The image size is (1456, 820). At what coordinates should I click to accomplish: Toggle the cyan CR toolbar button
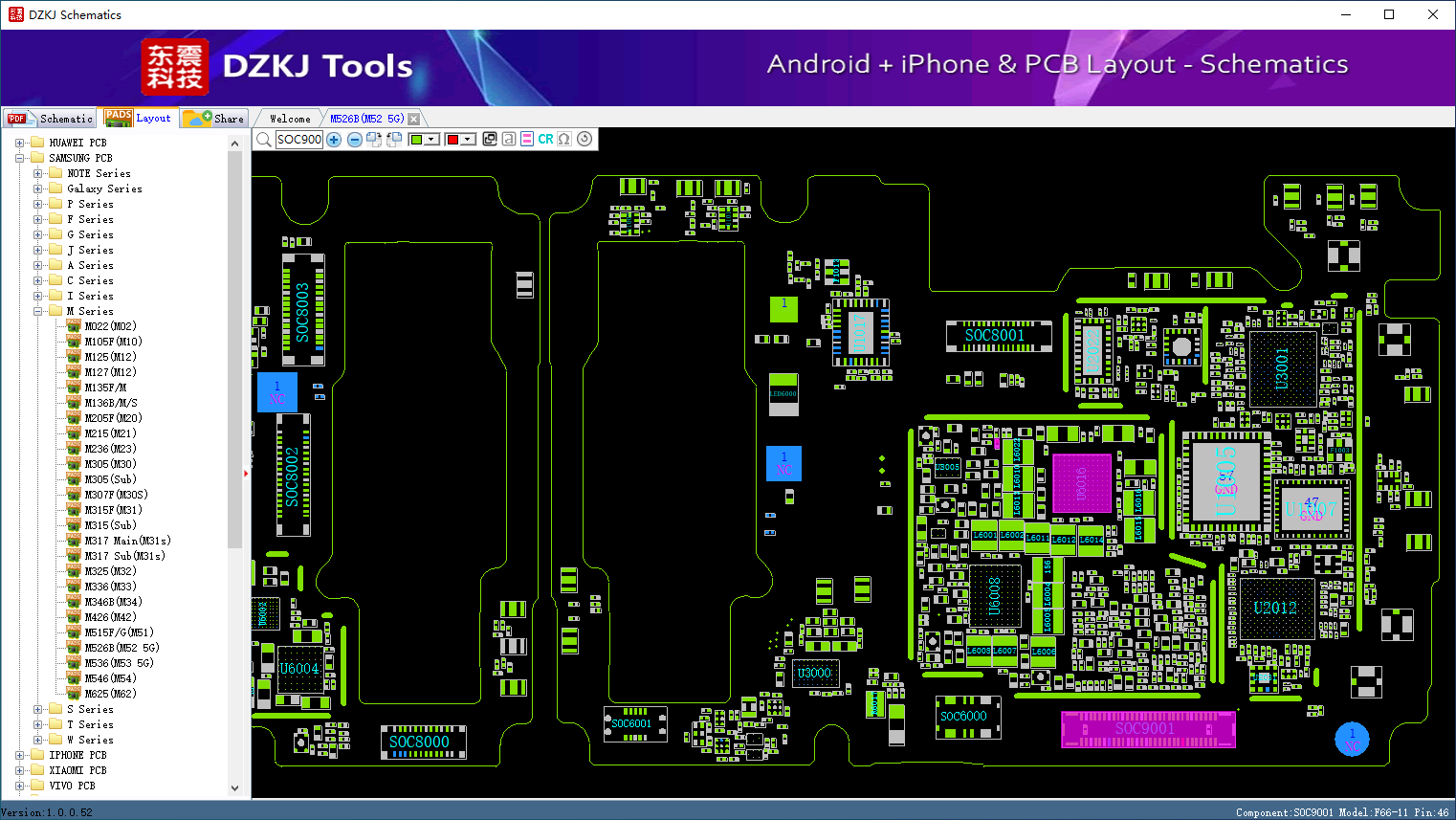[545, 139]
